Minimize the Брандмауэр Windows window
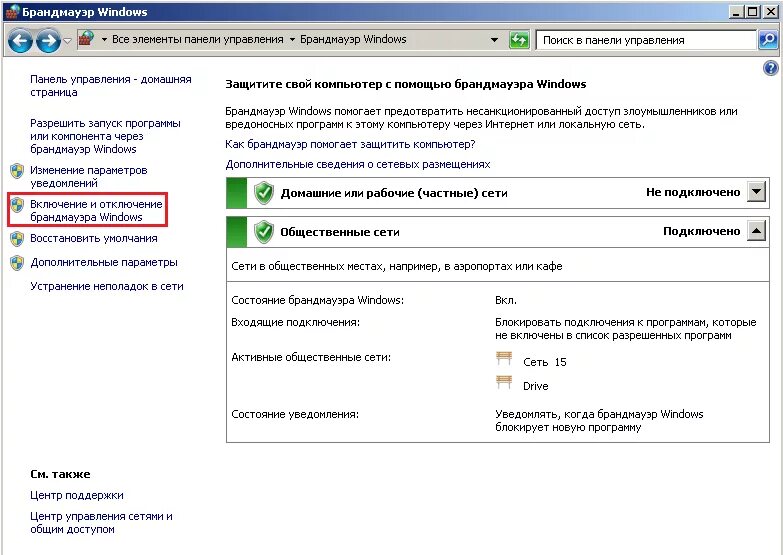 coord(735,12)
